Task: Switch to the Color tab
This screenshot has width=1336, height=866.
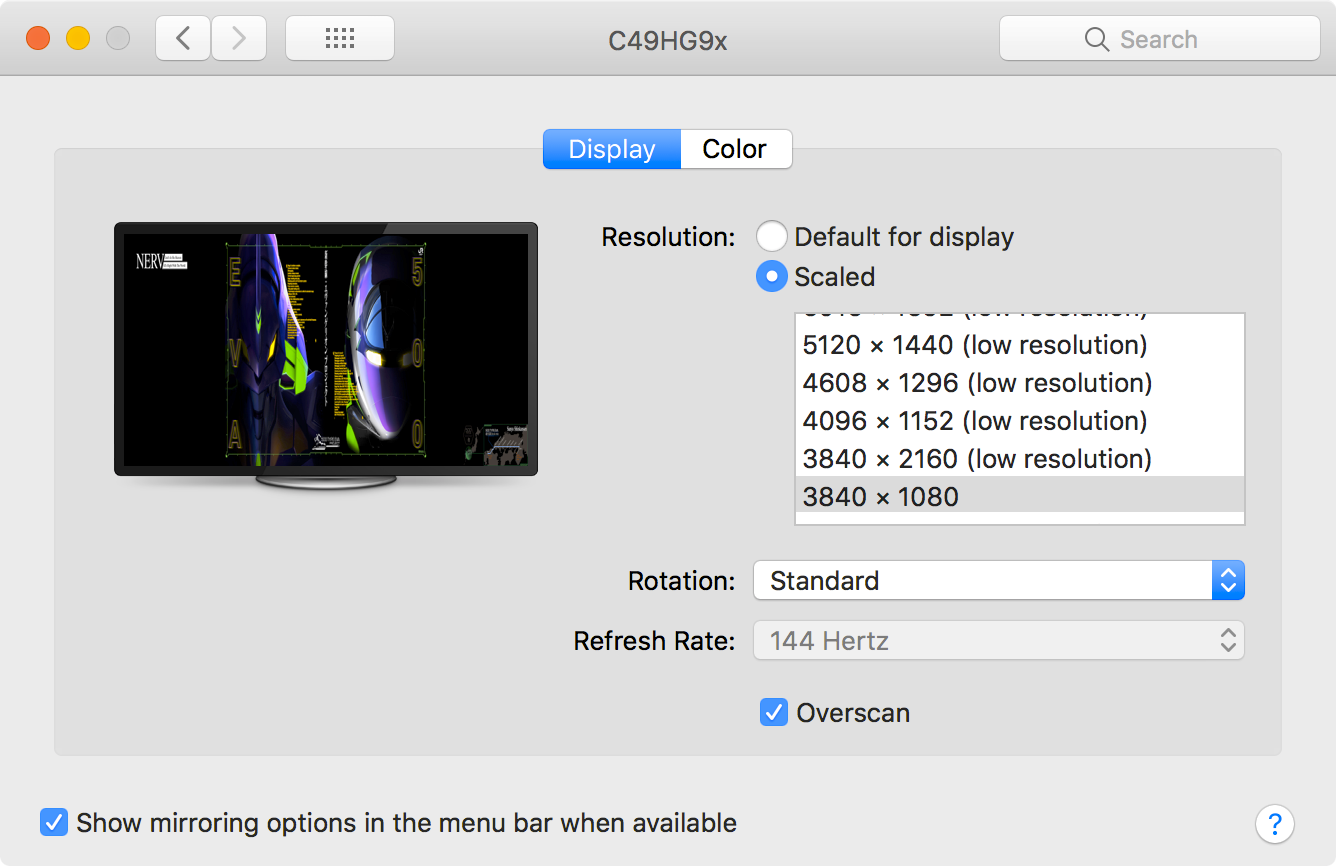Action: [x=736, y=149]
